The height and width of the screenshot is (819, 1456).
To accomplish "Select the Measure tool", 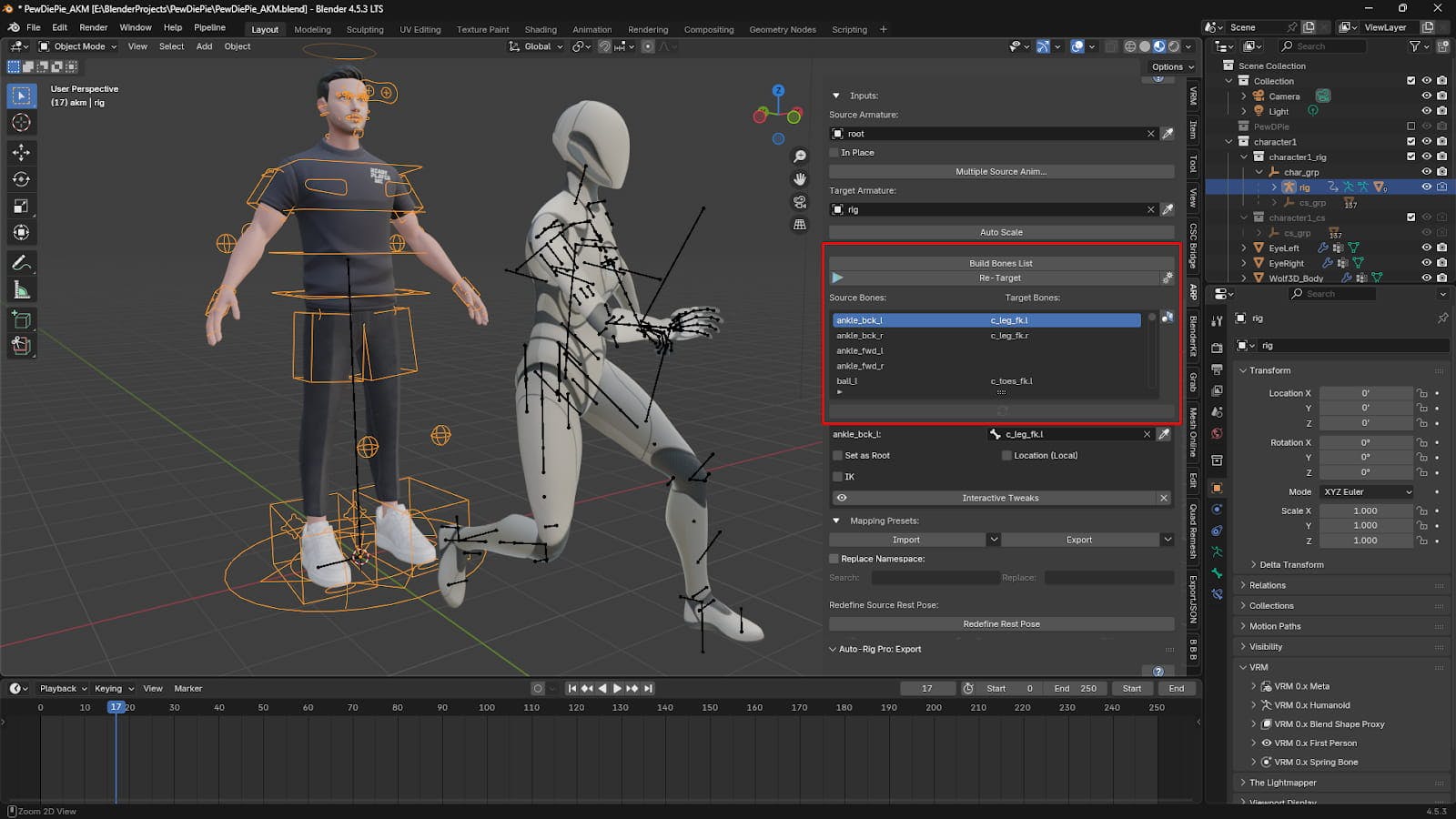I will [x=21, y=290].
